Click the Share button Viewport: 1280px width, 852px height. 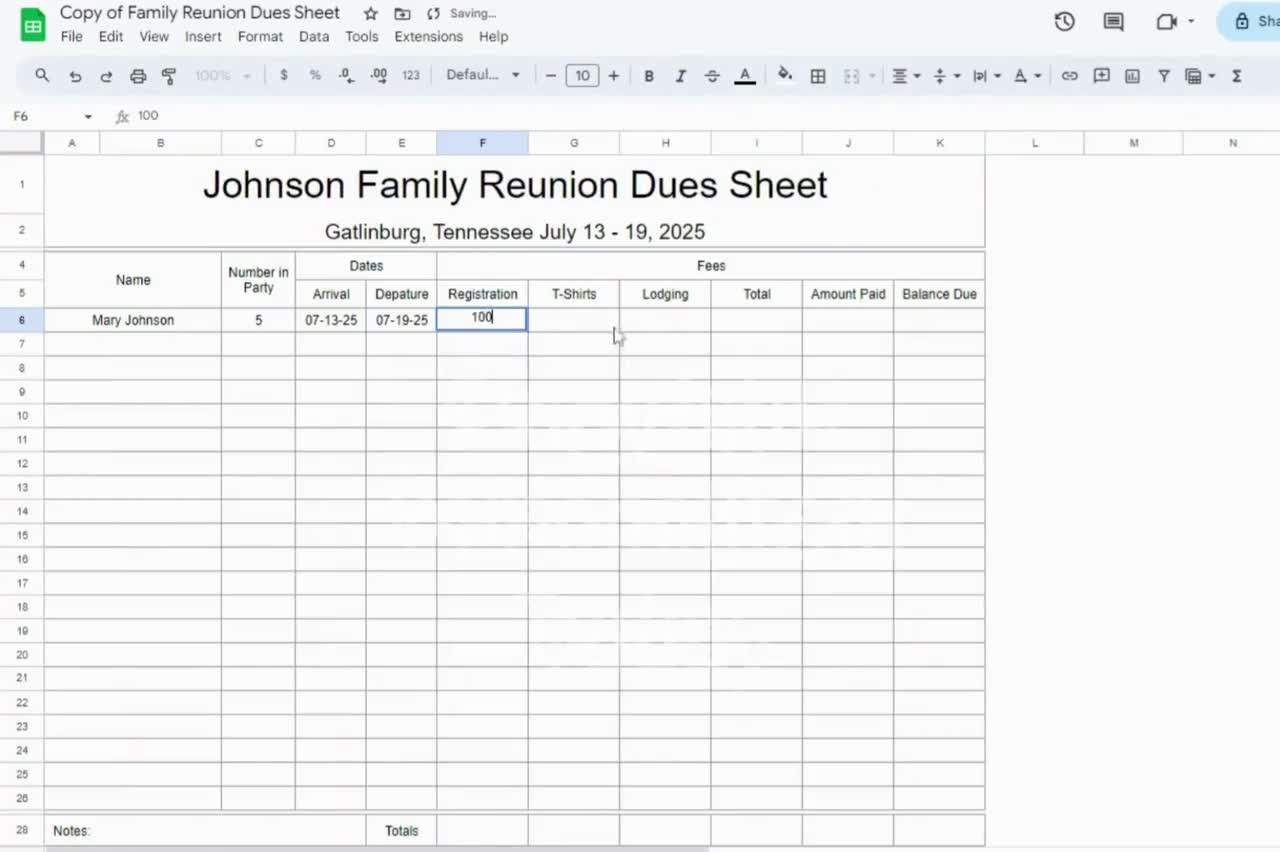pos(1252,20)
